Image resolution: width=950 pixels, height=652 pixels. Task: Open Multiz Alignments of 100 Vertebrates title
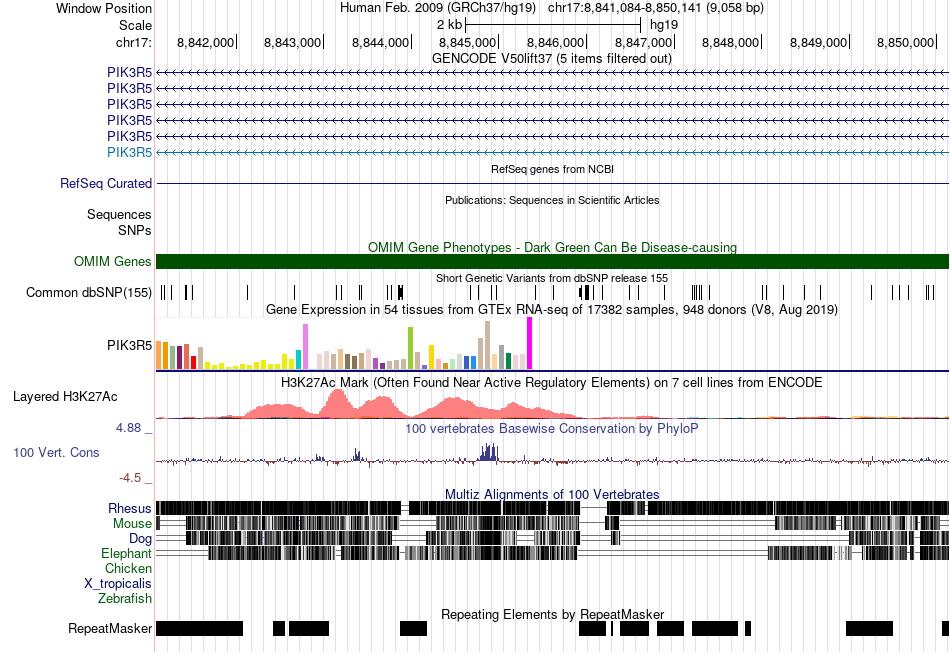tap(552, 494)
